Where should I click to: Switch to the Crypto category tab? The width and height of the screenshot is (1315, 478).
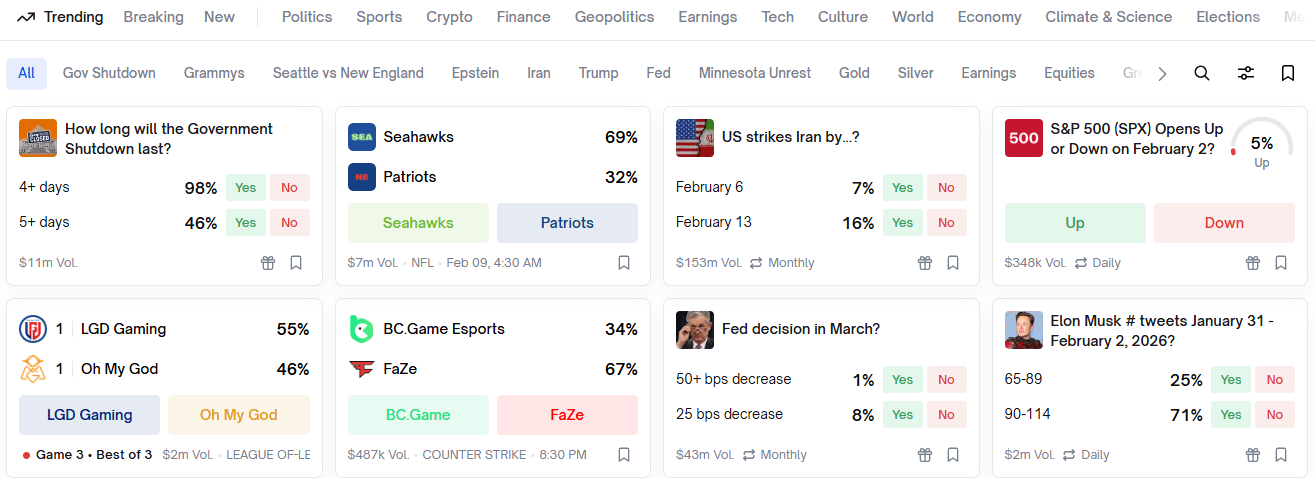click(x=450, y=17)
